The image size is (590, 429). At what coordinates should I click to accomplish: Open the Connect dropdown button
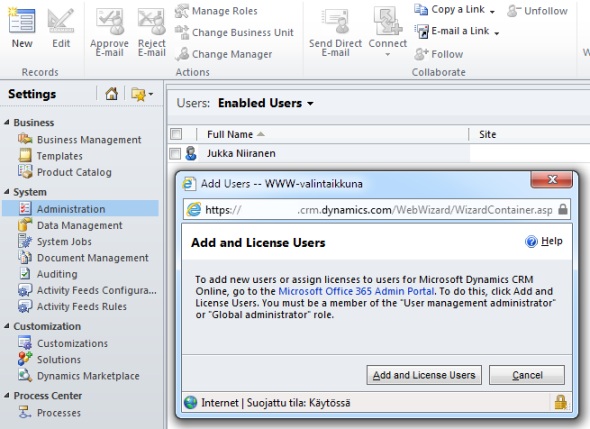[388, 32]
